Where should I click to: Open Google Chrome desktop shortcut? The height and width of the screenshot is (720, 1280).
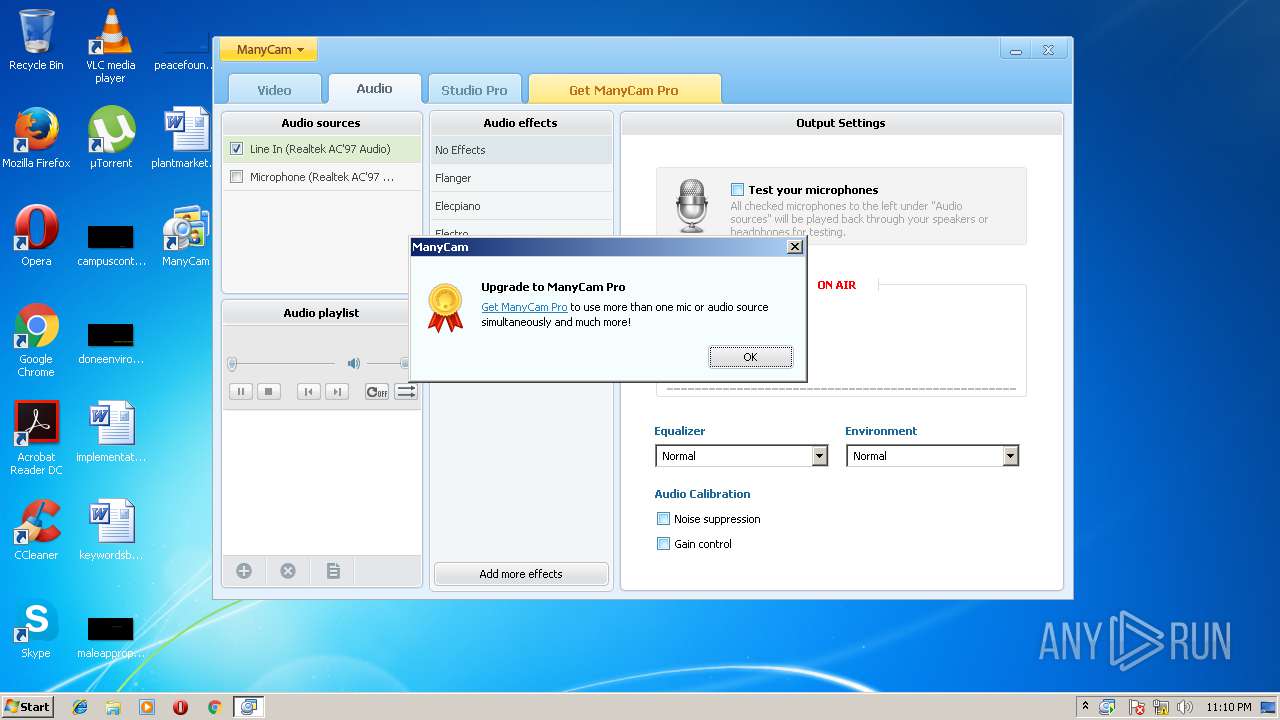(x=36, y=340)
